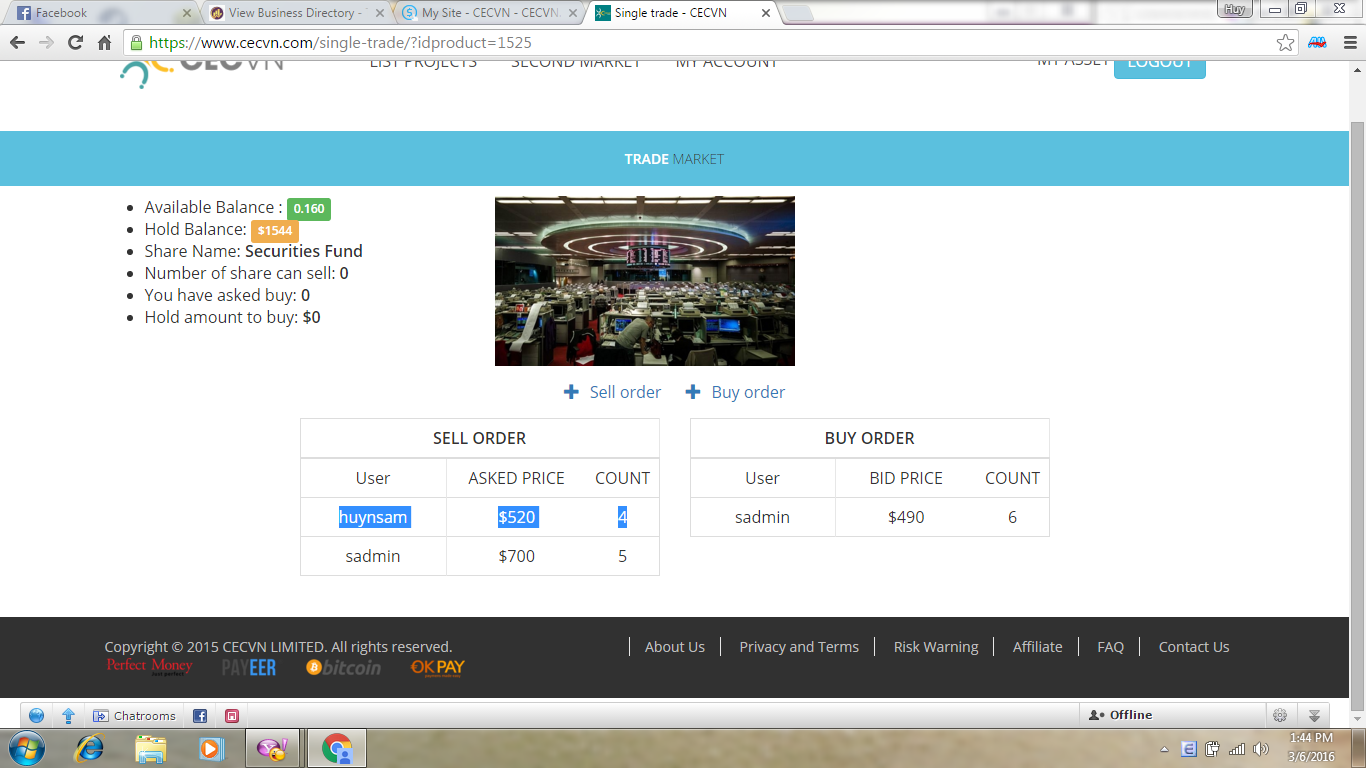1366x768 pixels.
Task: Open the MY ACCOUNT menu
Action: click(x=726, y=65)
